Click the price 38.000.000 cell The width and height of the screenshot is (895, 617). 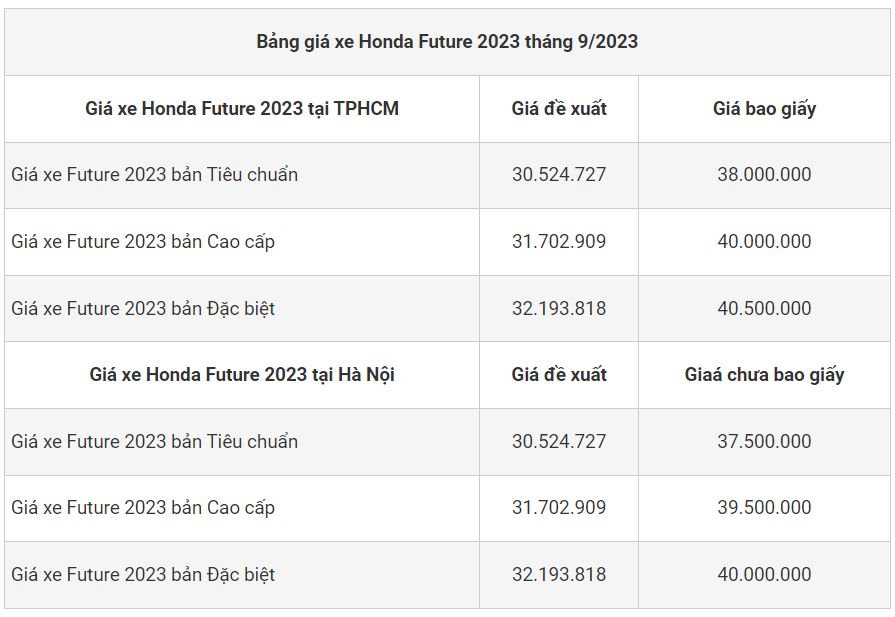(x=764, y=175)
